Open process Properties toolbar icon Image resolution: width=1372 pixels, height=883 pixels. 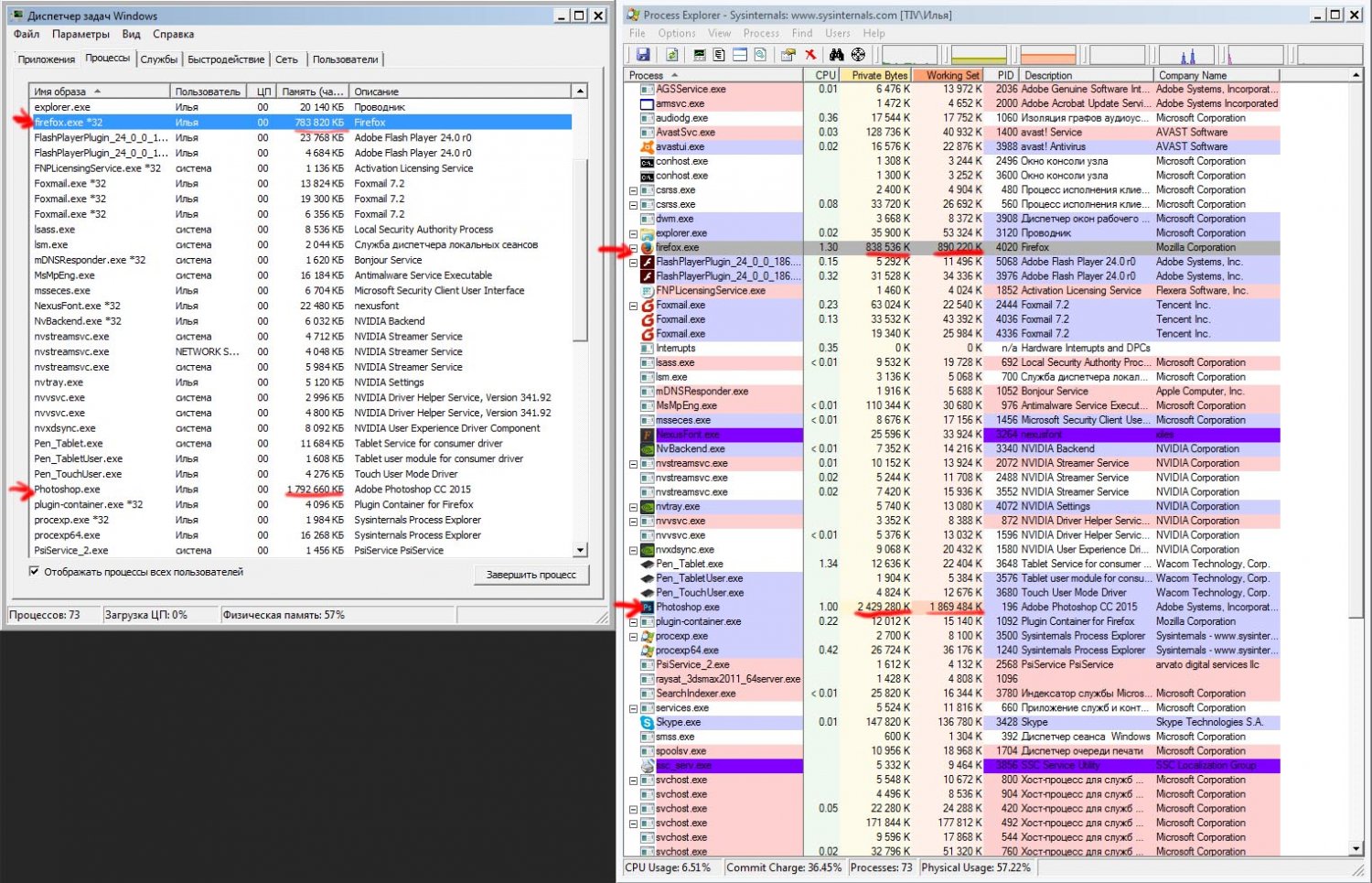point(788,54)
